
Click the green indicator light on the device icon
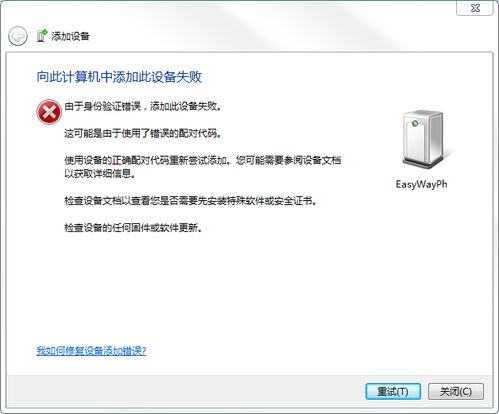(415, 124)
